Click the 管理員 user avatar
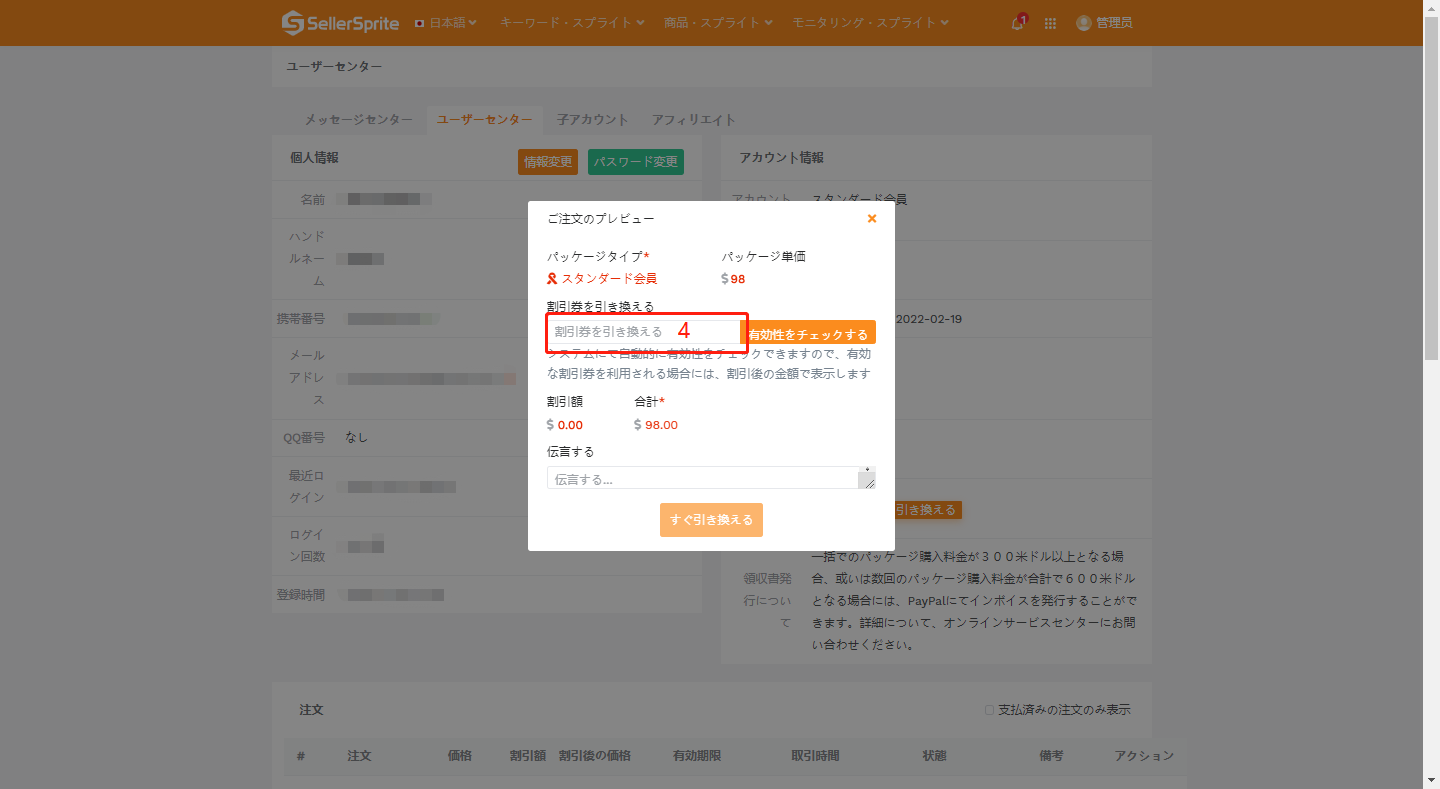1440x789 pixels. (x=1083, y=23)
